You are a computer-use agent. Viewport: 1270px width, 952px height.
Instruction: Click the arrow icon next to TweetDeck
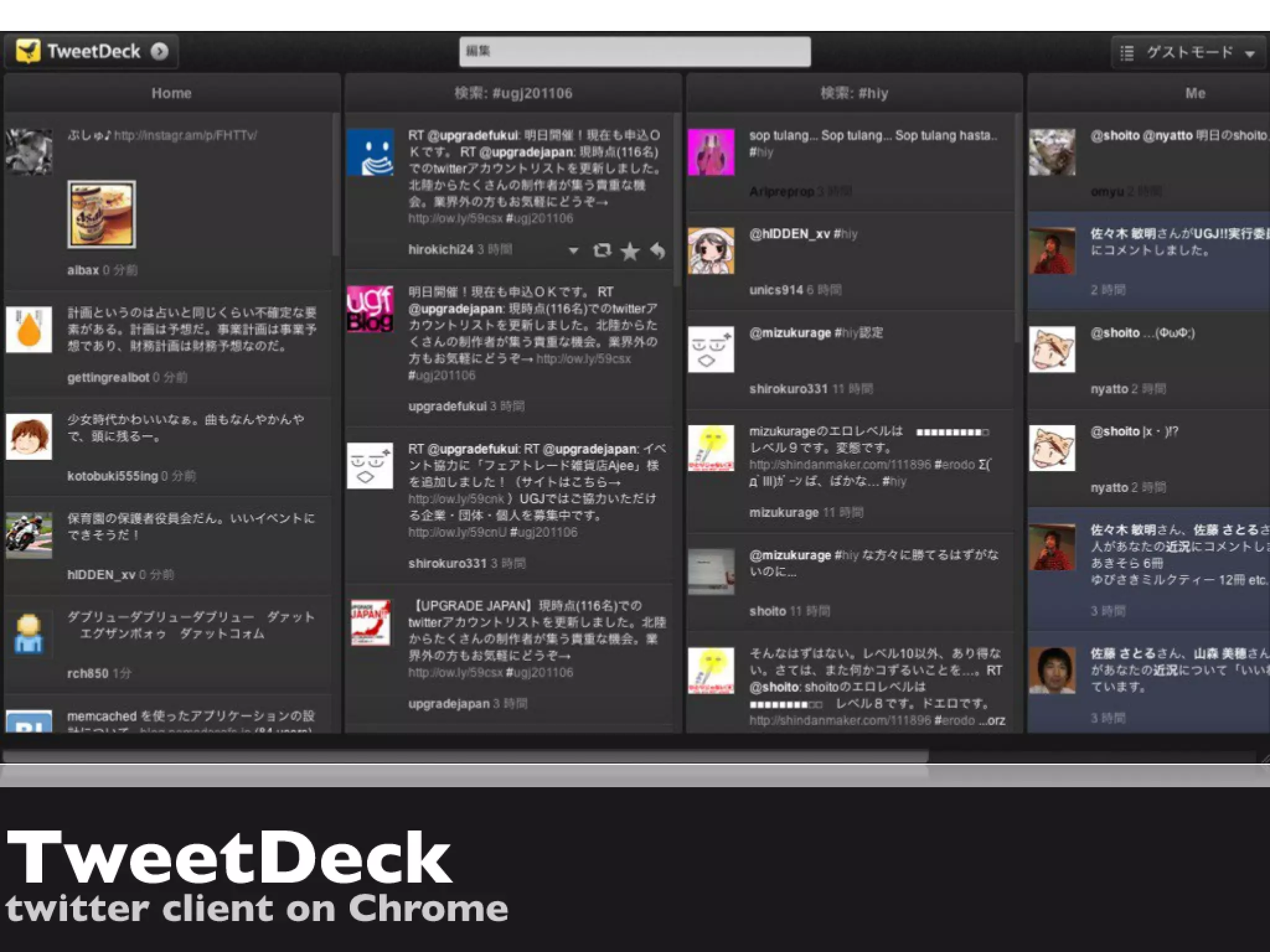(159, 51)
